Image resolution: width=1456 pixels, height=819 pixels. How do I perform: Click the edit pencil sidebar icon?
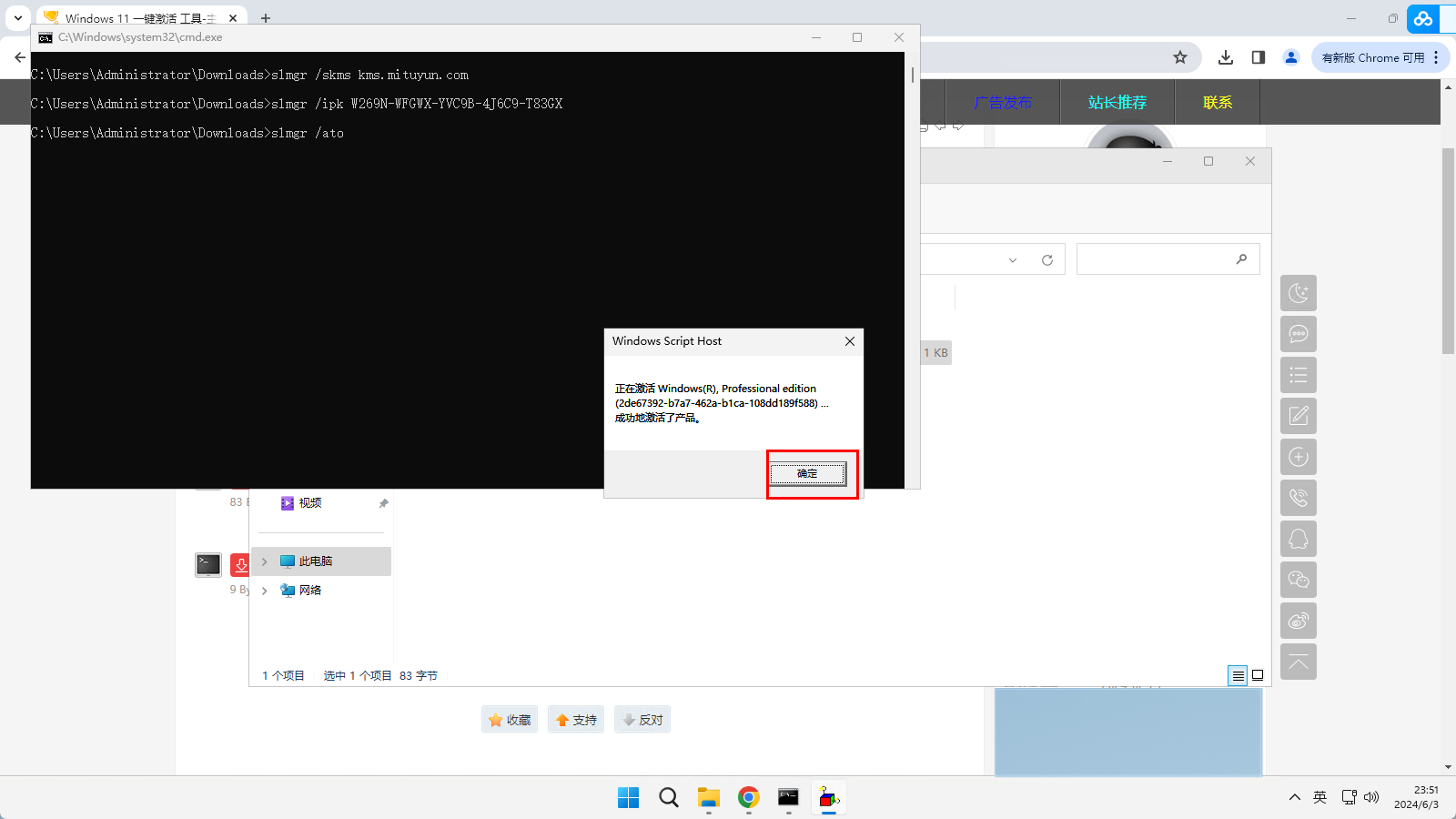(1299, 416)
